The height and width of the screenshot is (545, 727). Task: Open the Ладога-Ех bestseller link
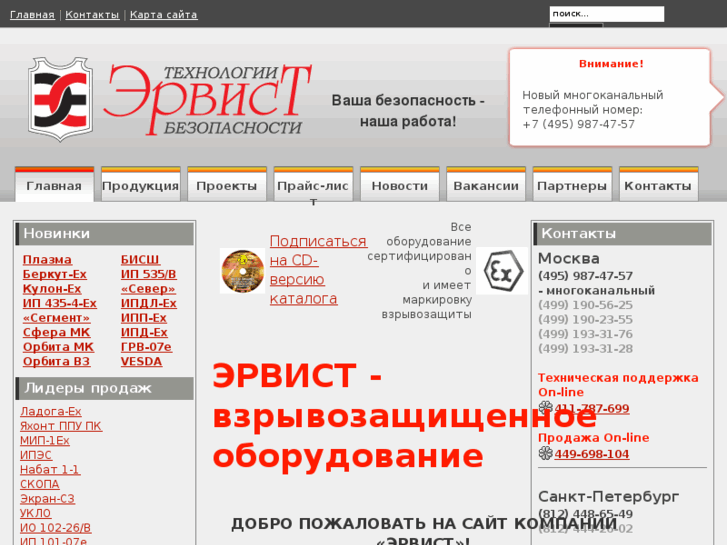[x=51, y=411]
